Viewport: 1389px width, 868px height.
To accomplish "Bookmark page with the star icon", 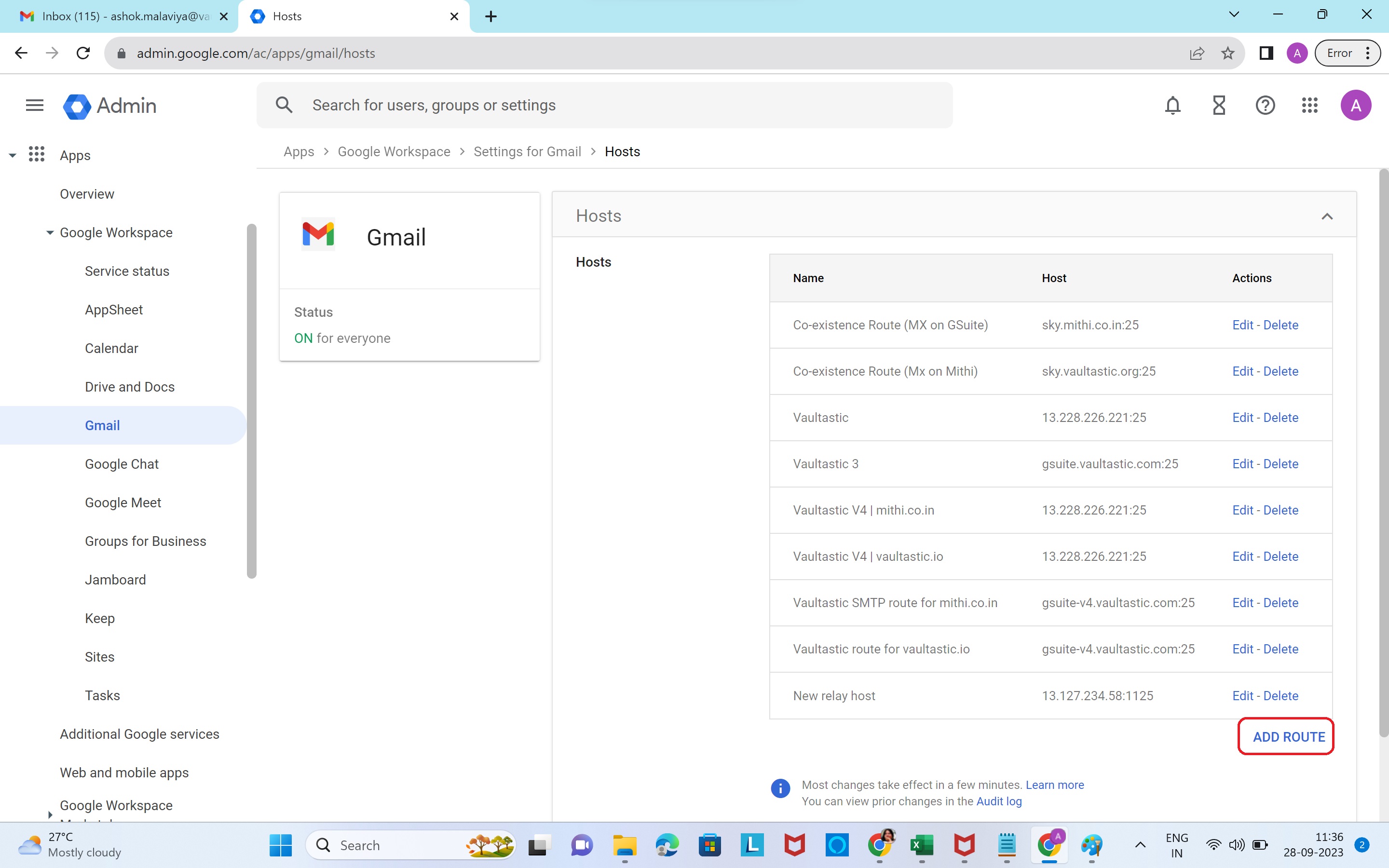I will [x=1227, y=54].
